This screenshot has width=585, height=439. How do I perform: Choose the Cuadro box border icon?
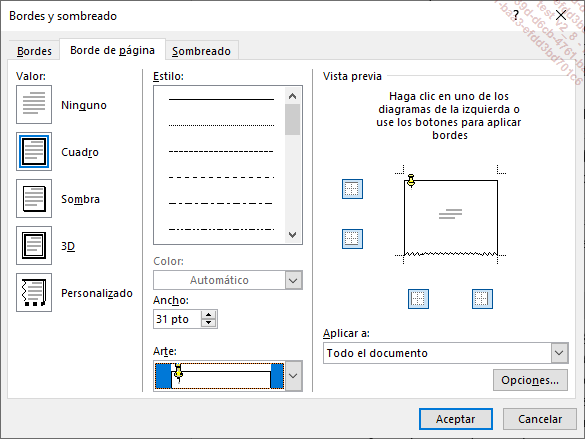34,151
